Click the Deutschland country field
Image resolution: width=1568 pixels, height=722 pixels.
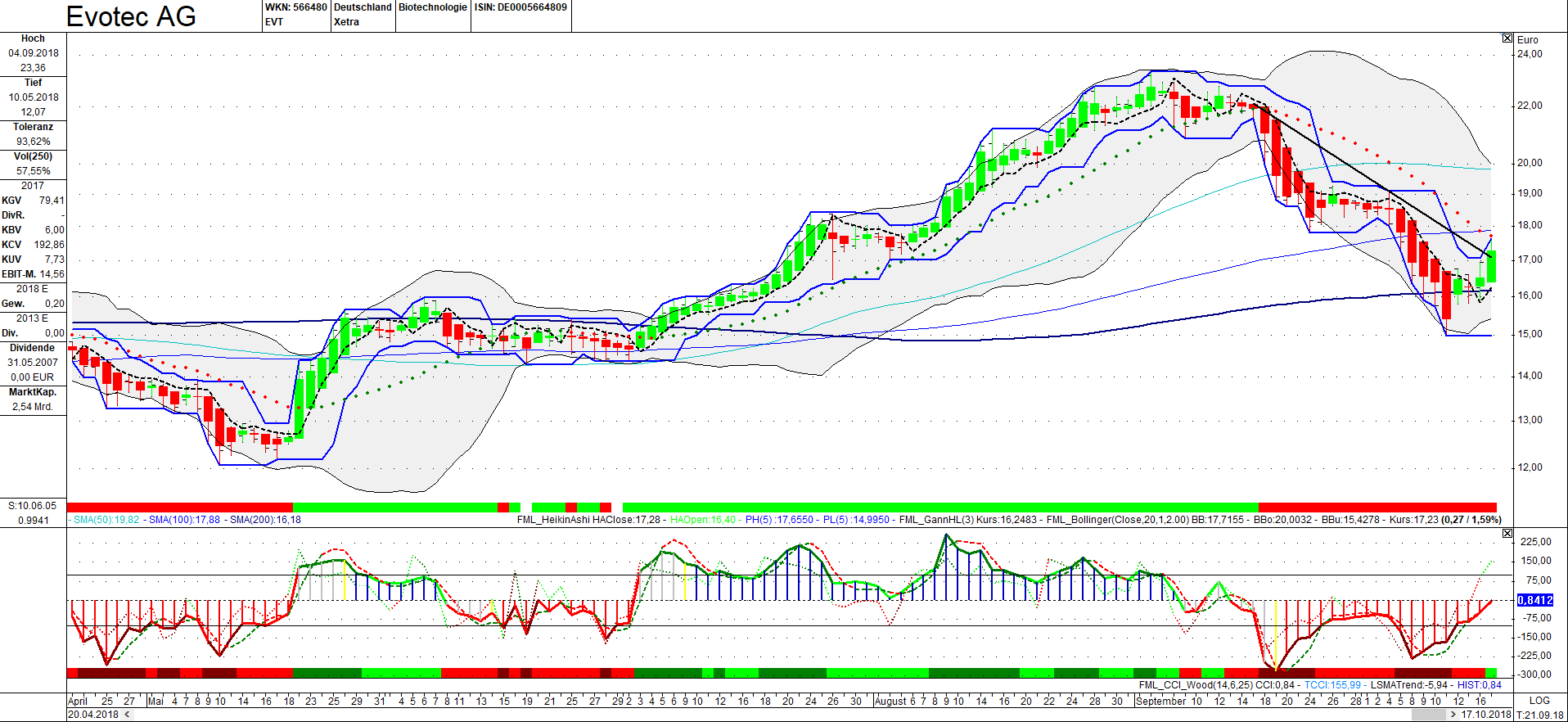click(363, 7)
